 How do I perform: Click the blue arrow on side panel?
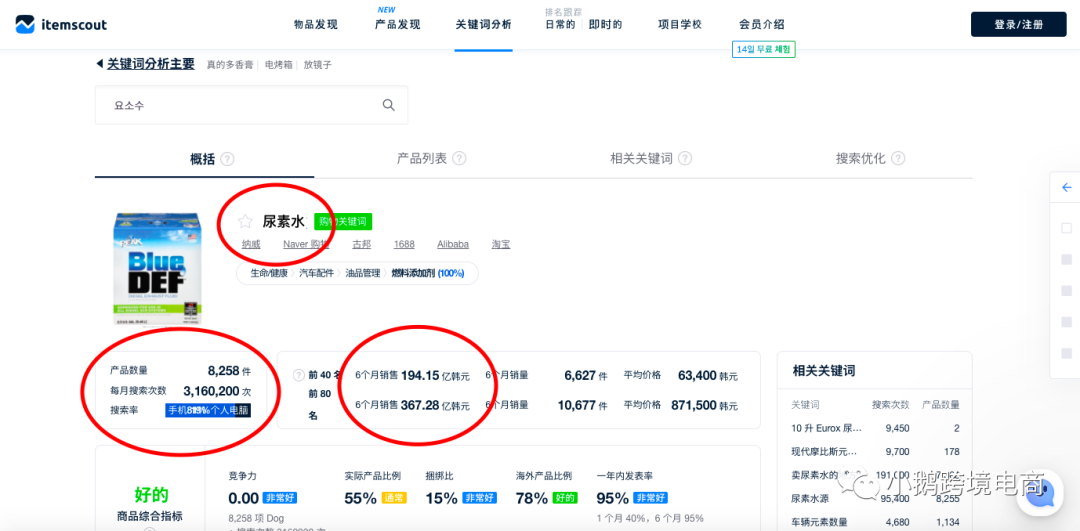pos(1067,187)
